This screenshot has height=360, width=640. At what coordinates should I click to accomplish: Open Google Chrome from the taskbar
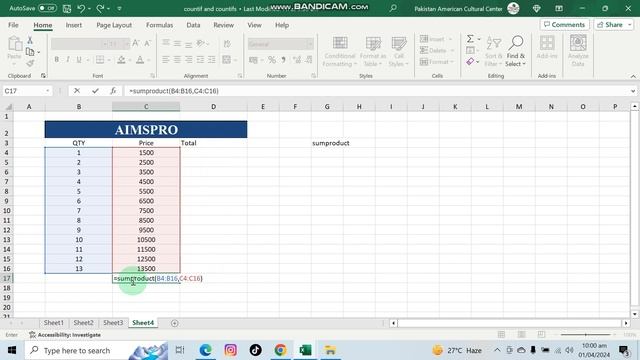280,350
